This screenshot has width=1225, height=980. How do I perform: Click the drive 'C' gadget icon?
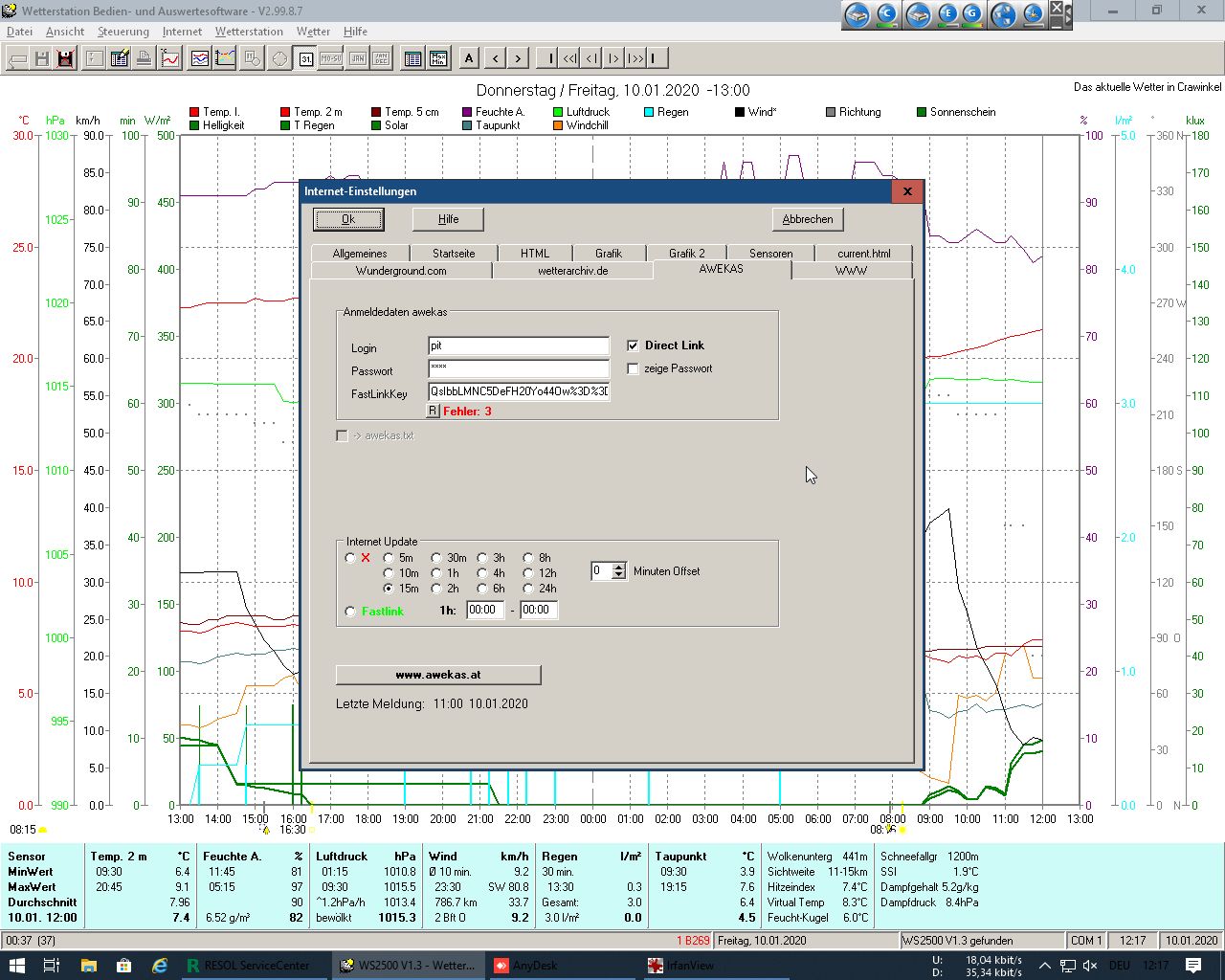[x=886, y=14]
